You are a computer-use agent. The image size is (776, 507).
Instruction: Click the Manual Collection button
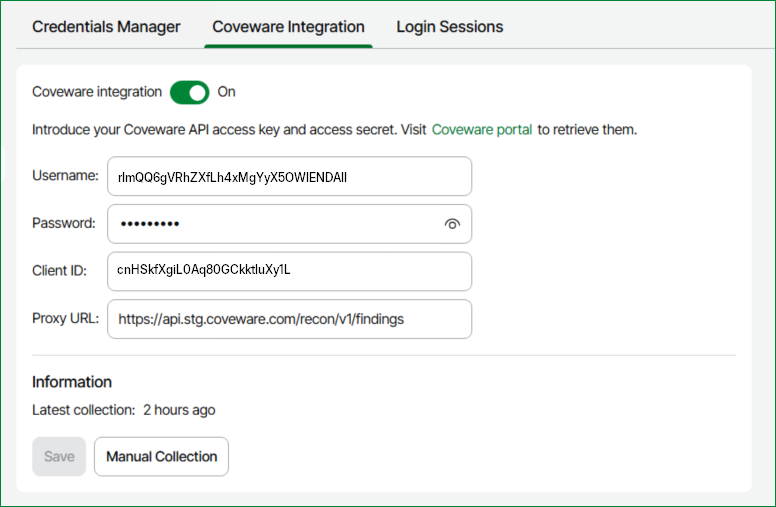pyautogui.click(x=161, y=456)
